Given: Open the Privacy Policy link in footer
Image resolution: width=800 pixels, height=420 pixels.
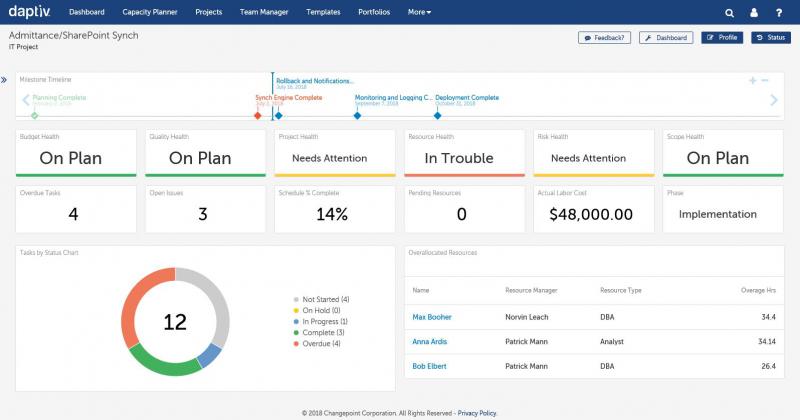Looking at the screenshot, I should tap(476, 412).
